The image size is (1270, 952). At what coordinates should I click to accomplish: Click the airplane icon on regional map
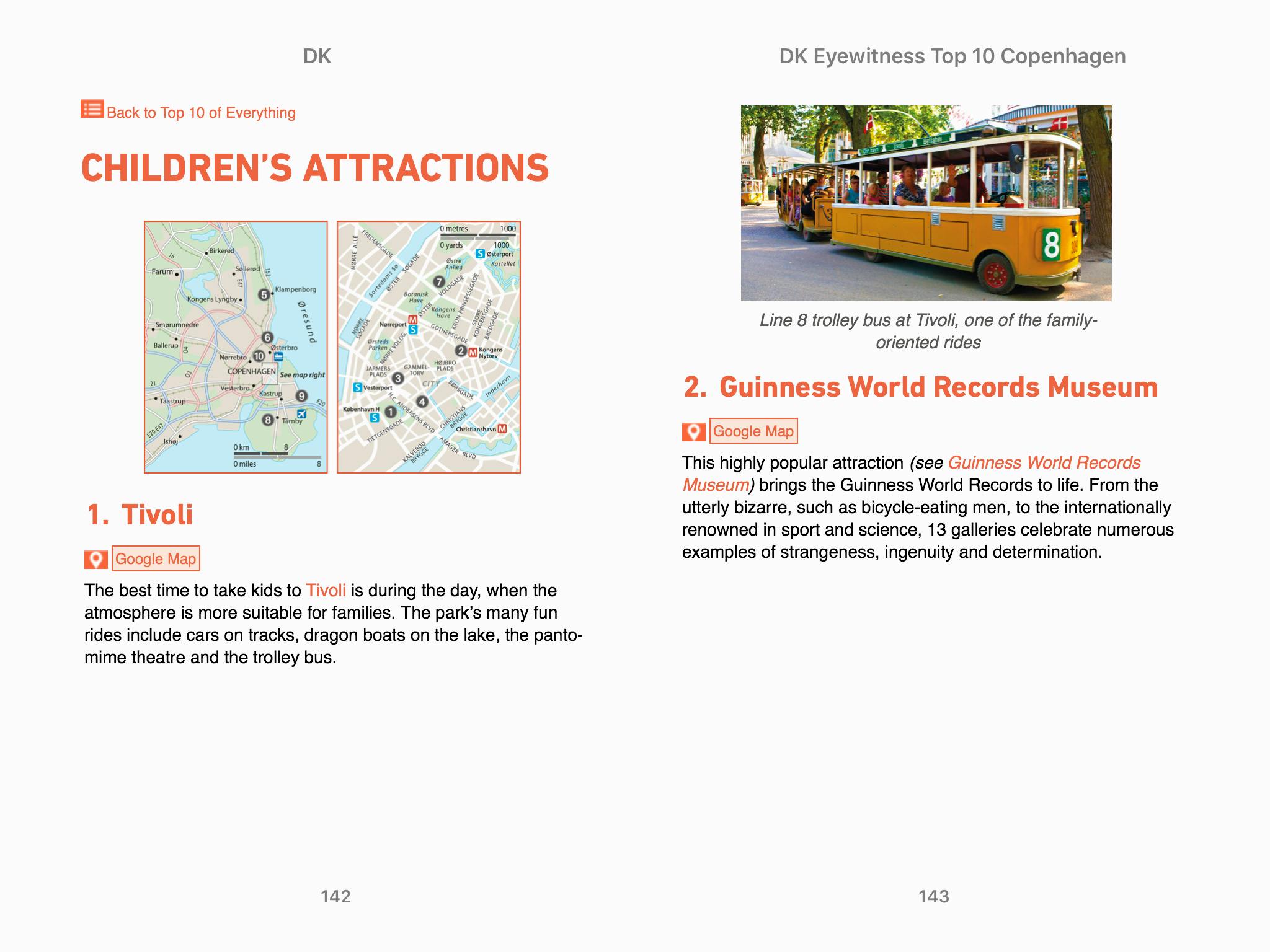[x=301, y=414]
